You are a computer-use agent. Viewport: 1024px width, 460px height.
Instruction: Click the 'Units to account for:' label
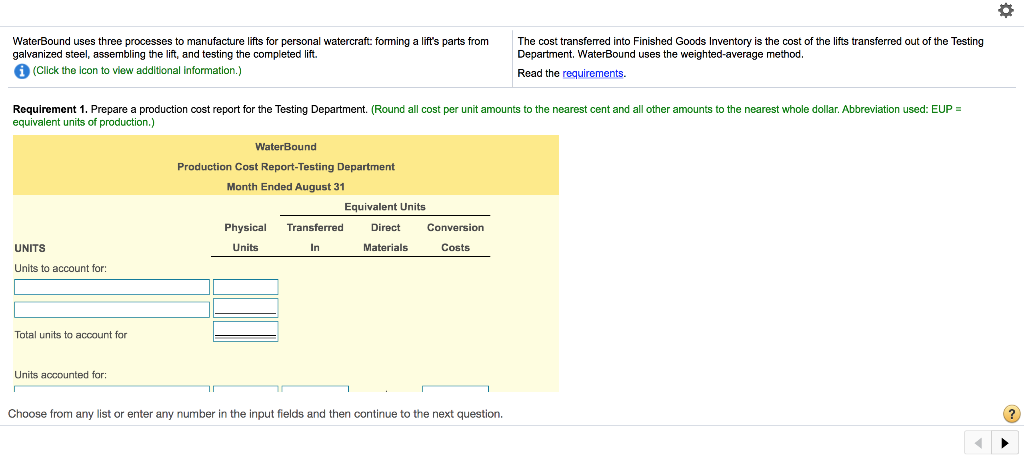[61, 268]
